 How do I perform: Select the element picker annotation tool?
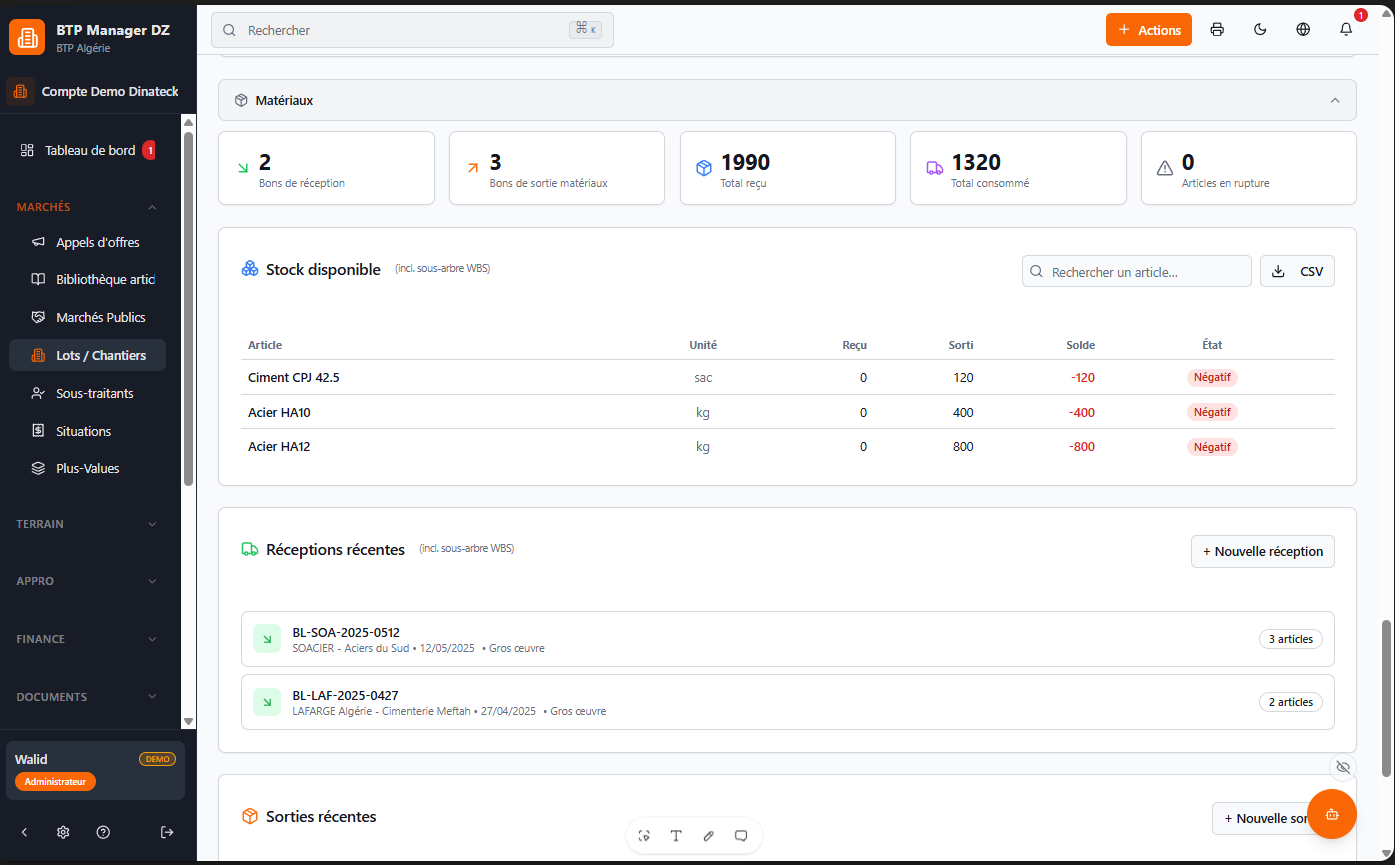click(644, 836)
